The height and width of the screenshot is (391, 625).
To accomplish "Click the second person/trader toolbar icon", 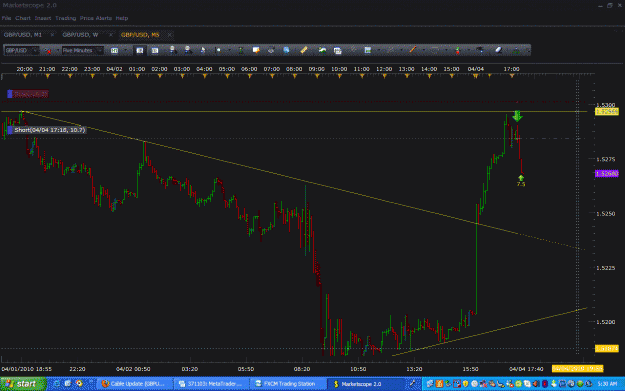I will coord(188,50).
